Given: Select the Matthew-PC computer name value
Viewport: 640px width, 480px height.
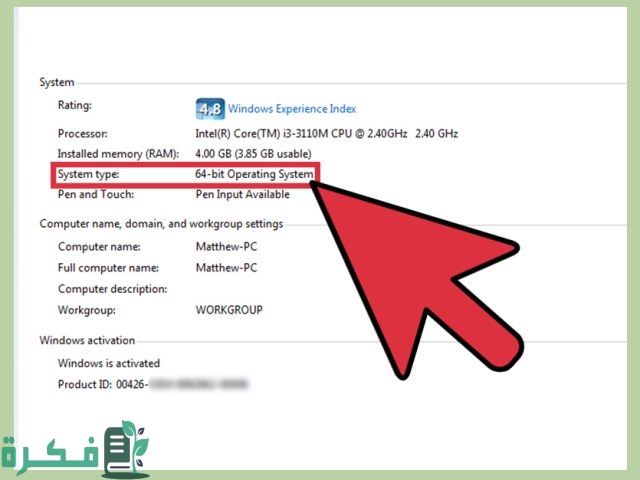Looking at the screenshot, I should coord(226,246).
